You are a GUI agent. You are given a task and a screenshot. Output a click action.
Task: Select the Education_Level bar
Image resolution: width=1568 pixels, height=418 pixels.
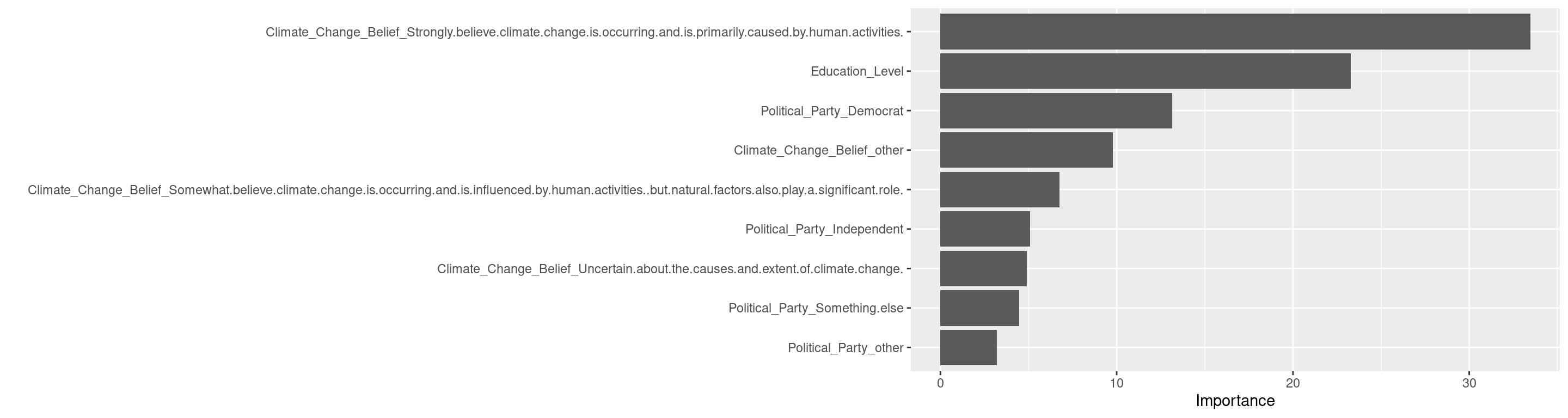click(1145, 71)
